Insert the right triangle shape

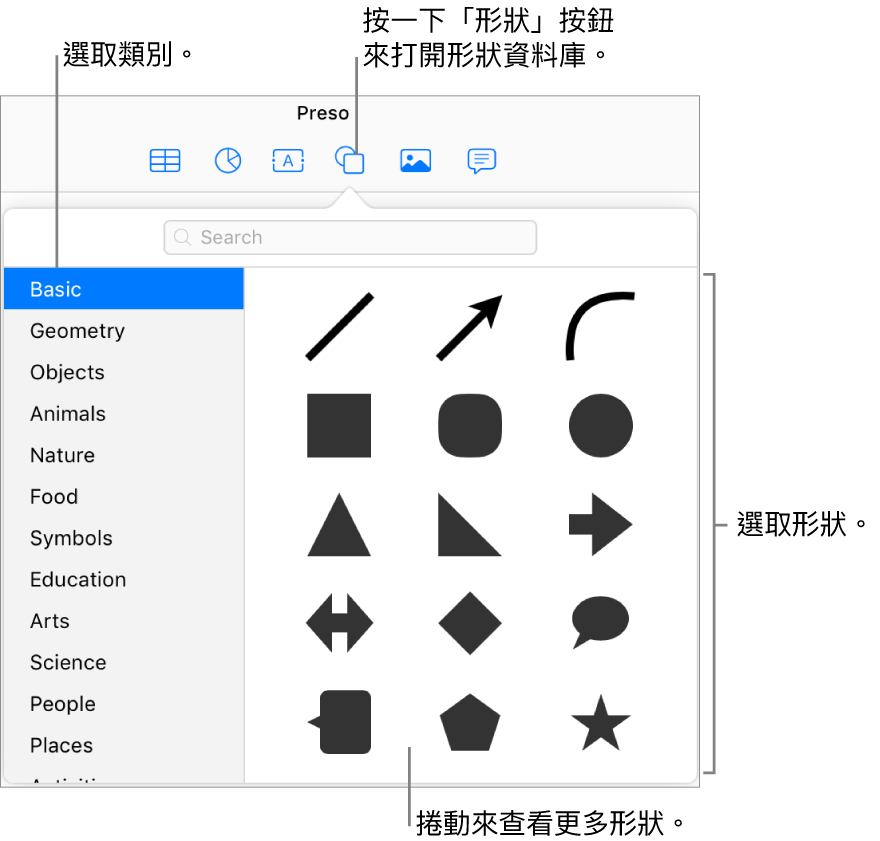tap(470, 525)
